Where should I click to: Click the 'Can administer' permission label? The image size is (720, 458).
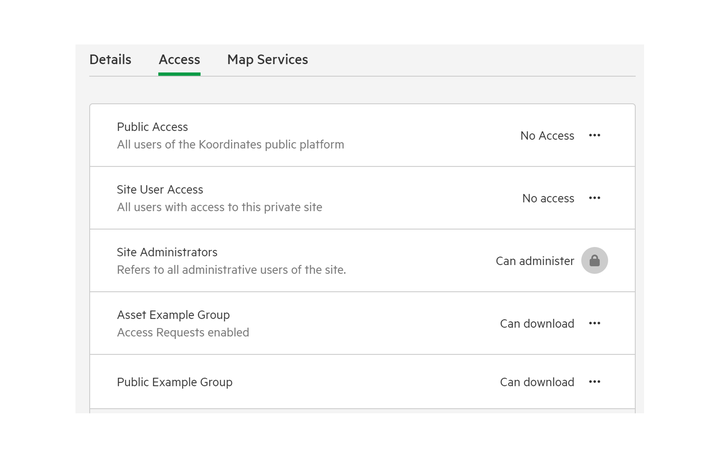pyautogui.click(x=534, y=261)
